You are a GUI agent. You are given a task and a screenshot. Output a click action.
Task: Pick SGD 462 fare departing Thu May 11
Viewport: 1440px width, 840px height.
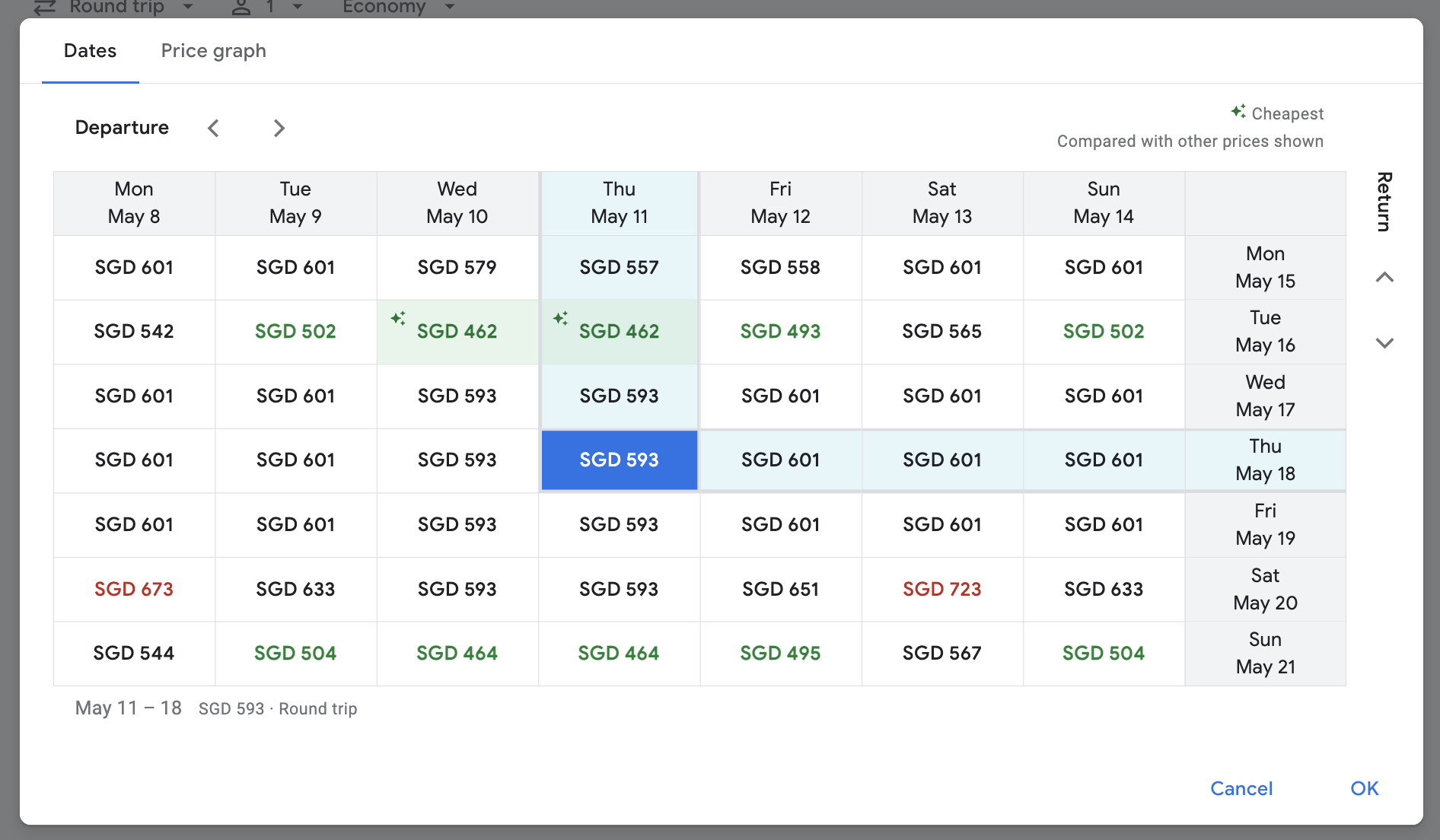pos(619,332)
